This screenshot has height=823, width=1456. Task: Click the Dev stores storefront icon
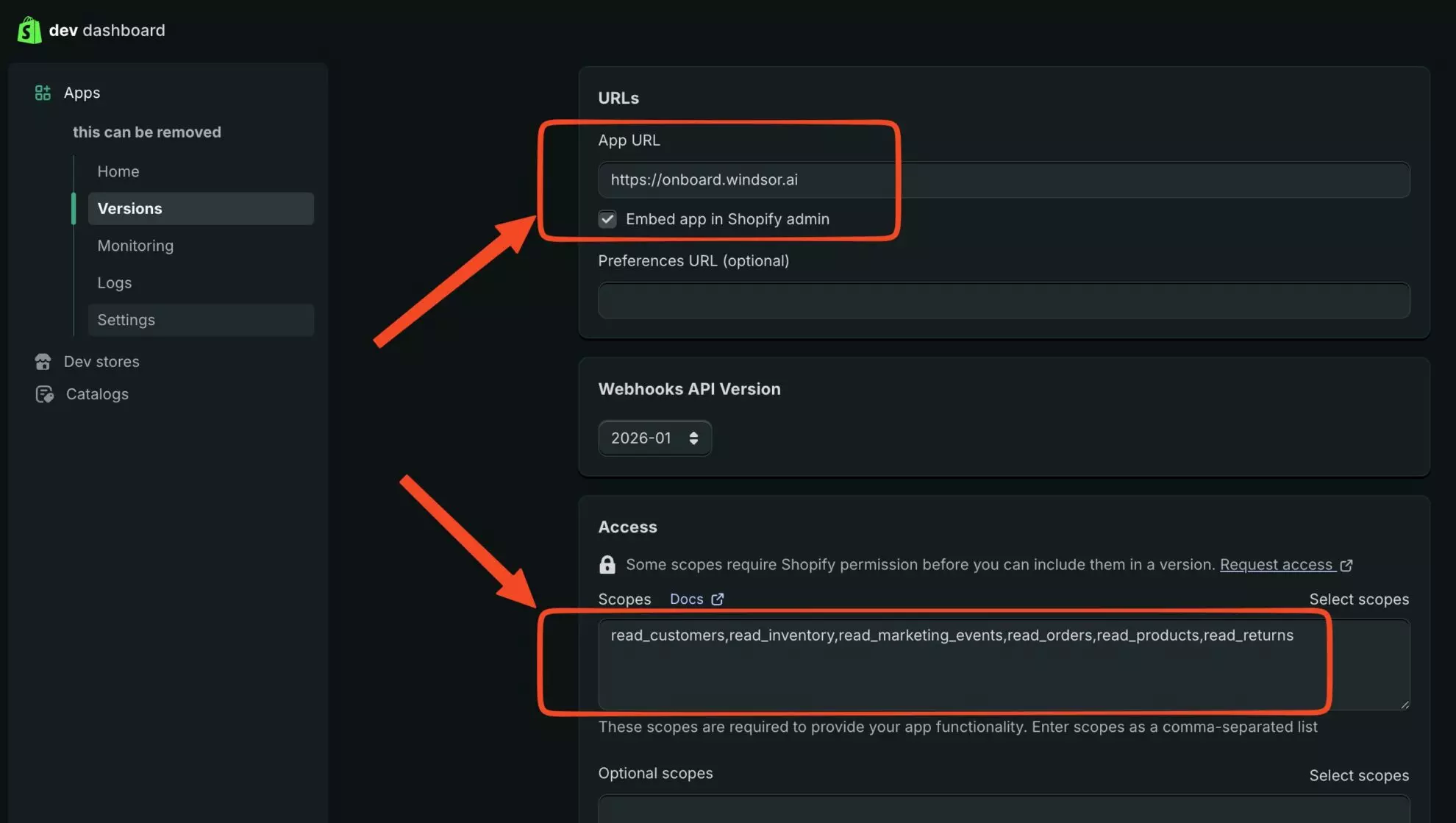click(x=43, y=361)
